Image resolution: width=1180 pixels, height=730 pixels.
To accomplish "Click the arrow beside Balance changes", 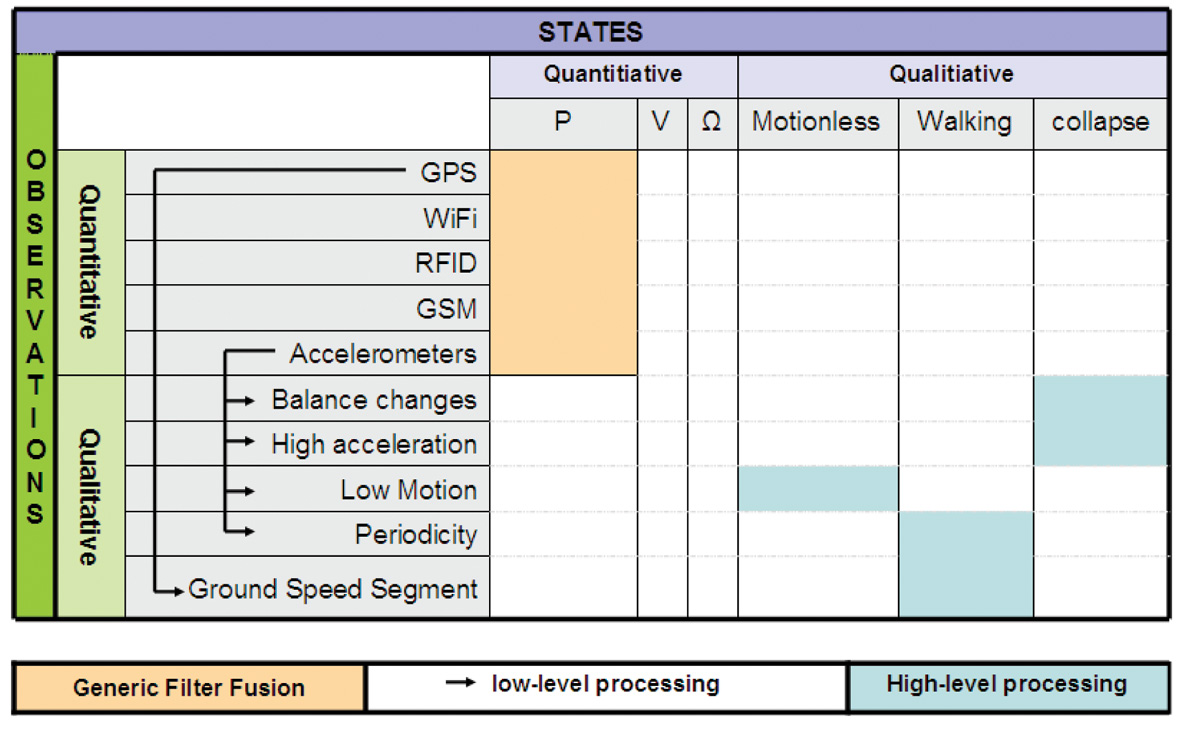I will coord(243,401).
